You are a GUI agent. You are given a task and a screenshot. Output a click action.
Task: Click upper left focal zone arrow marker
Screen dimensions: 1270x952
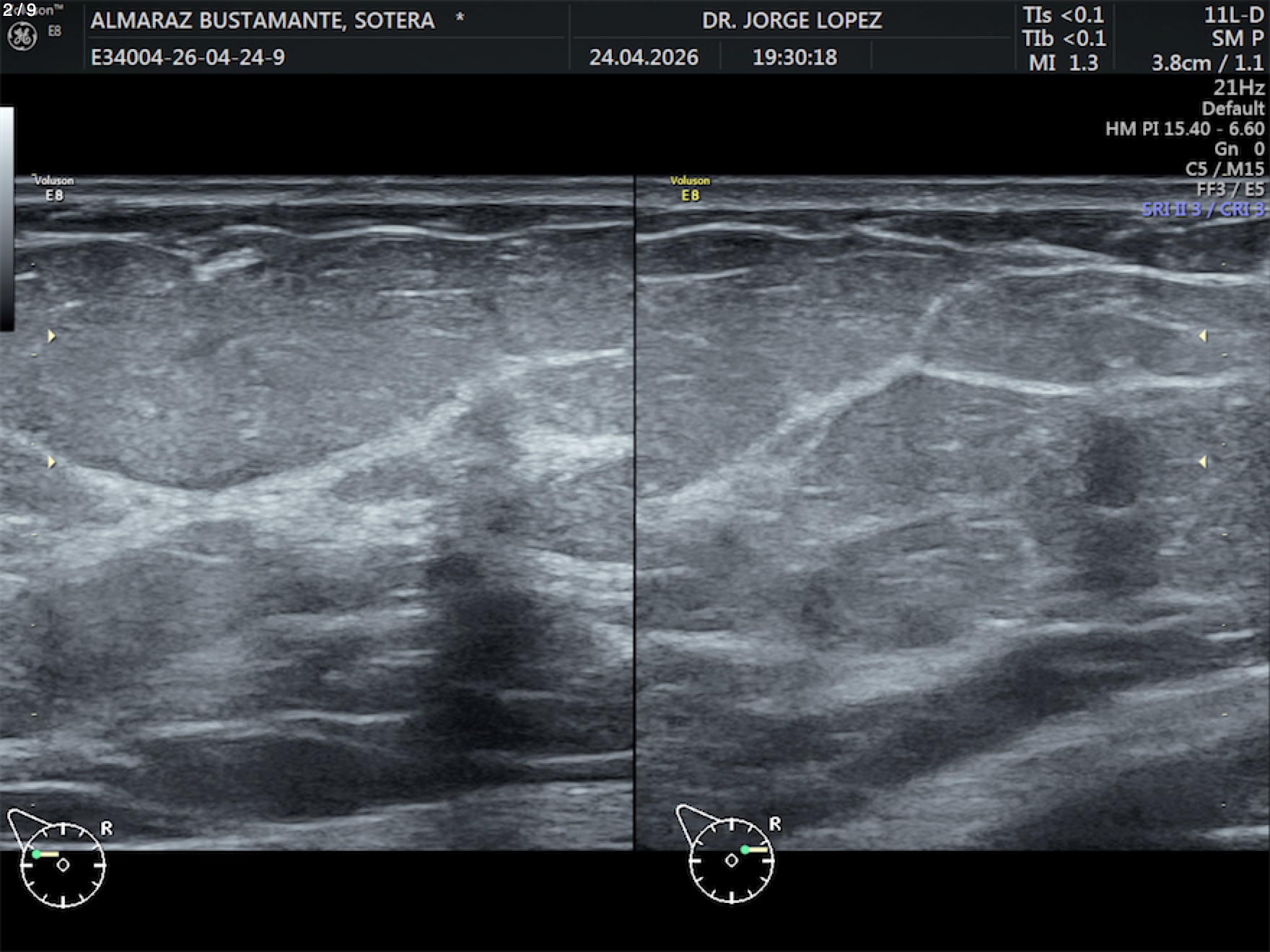tap(51, 335)
